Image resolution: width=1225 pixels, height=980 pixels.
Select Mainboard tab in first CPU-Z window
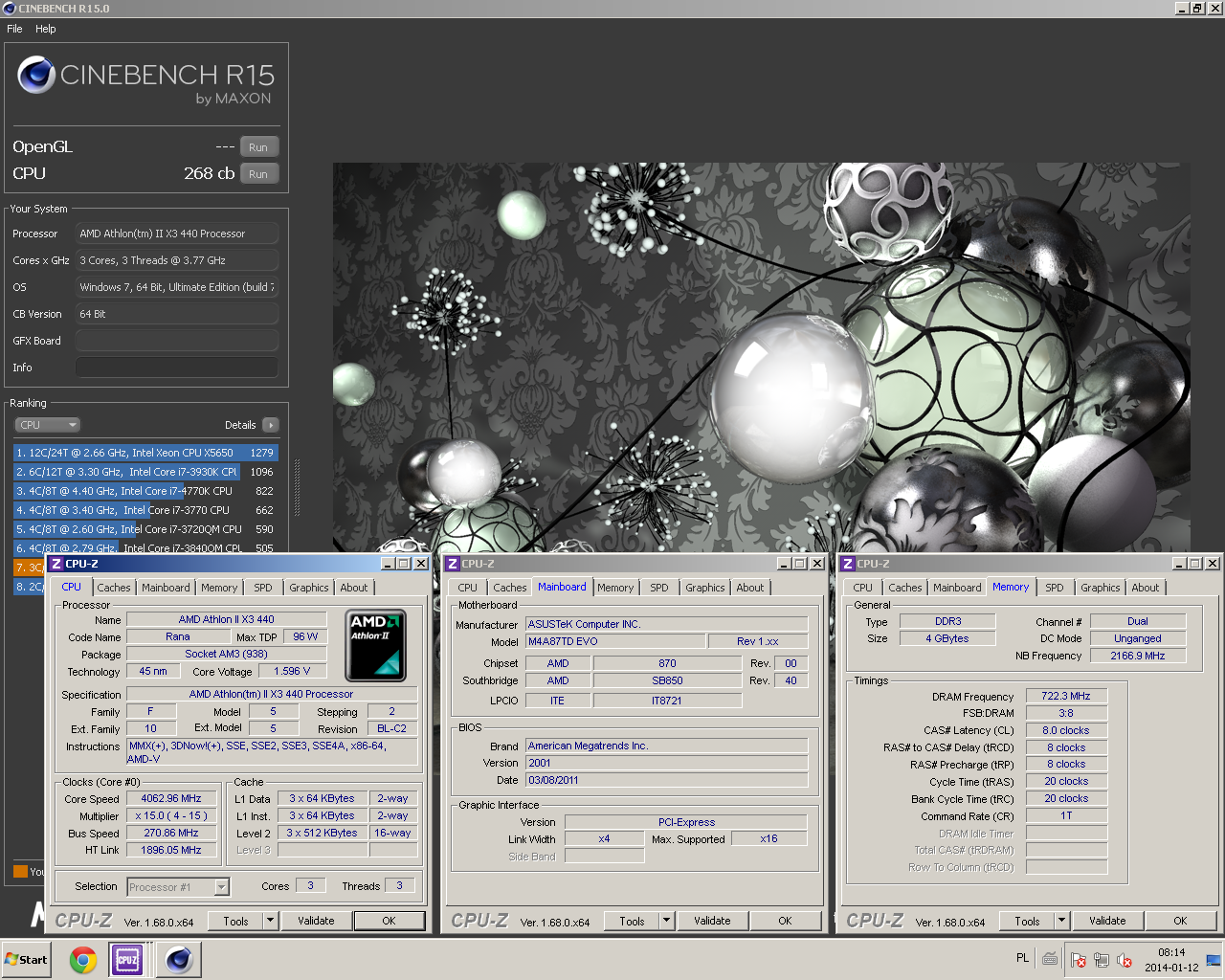[x=166, y=588]
